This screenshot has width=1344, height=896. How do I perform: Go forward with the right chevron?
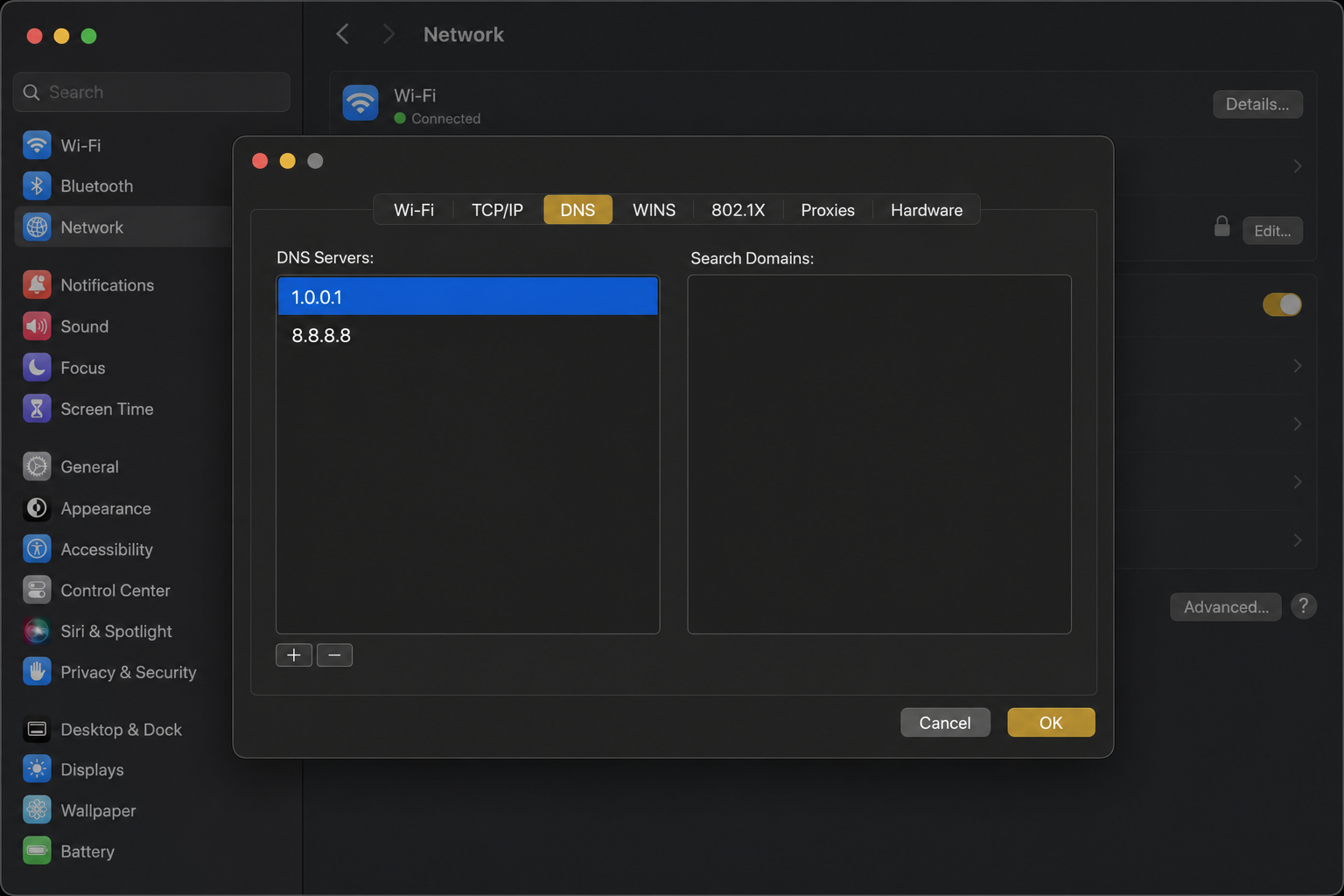coord(388,34)
